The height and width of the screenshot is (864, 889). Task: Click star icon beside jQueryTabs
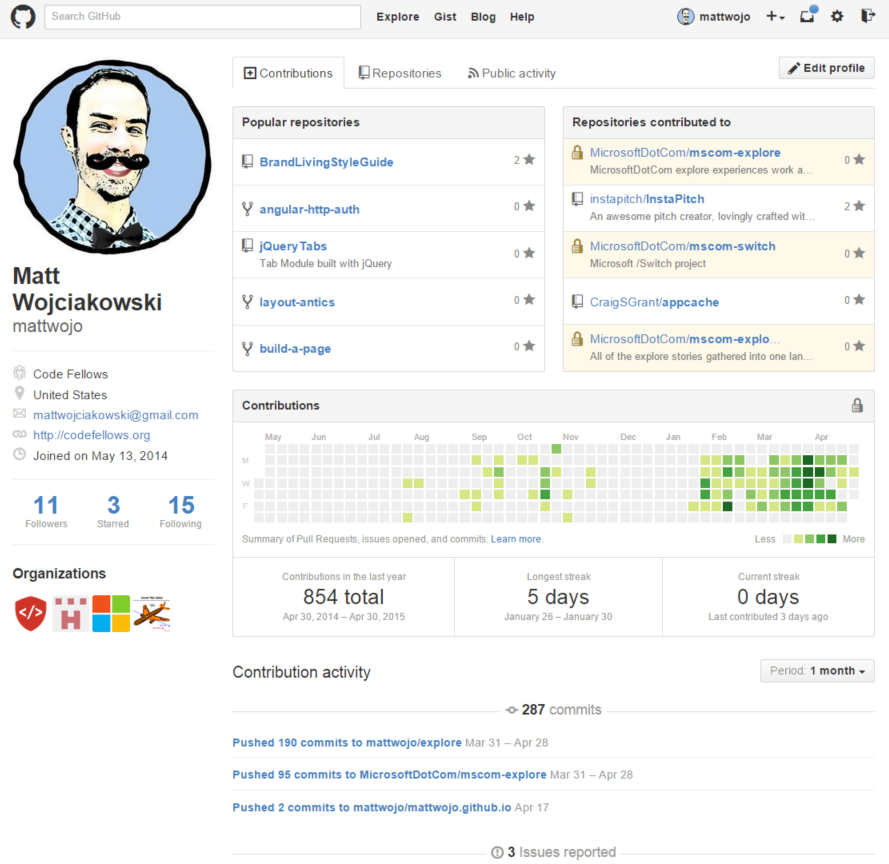(x=529, y=253)
